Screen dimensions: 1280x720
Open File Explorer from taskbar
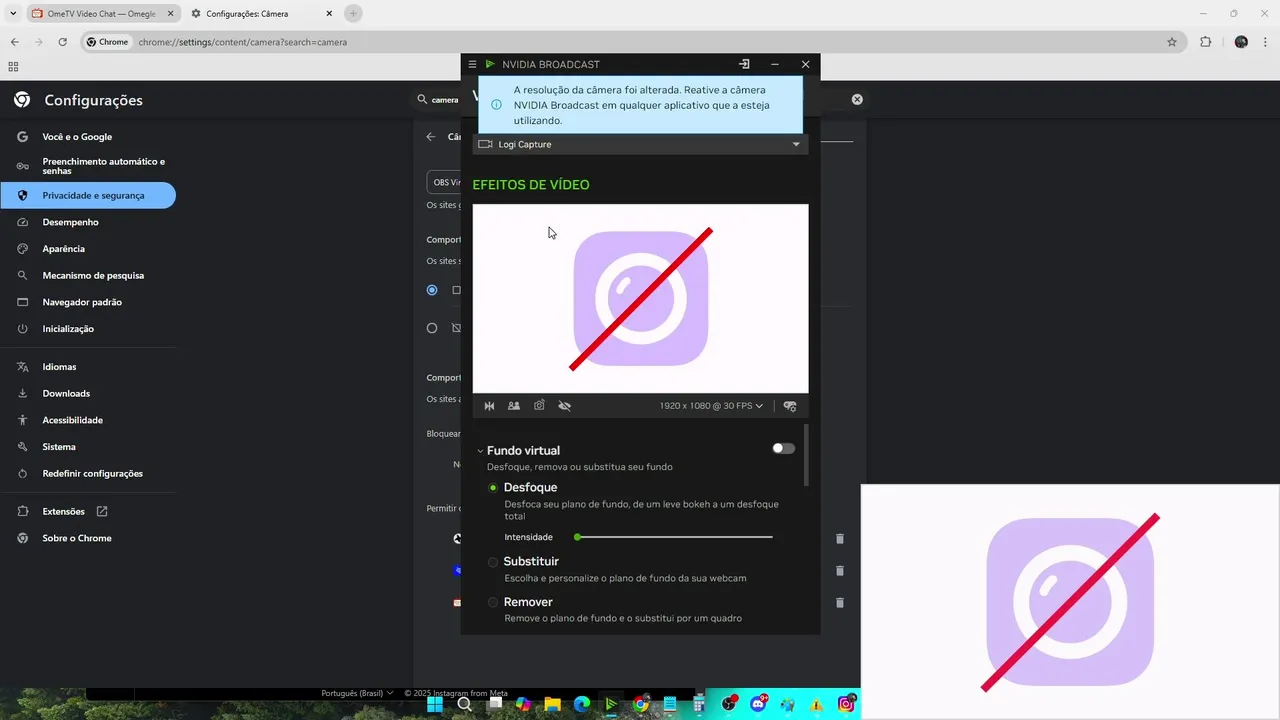coord(552,704)
